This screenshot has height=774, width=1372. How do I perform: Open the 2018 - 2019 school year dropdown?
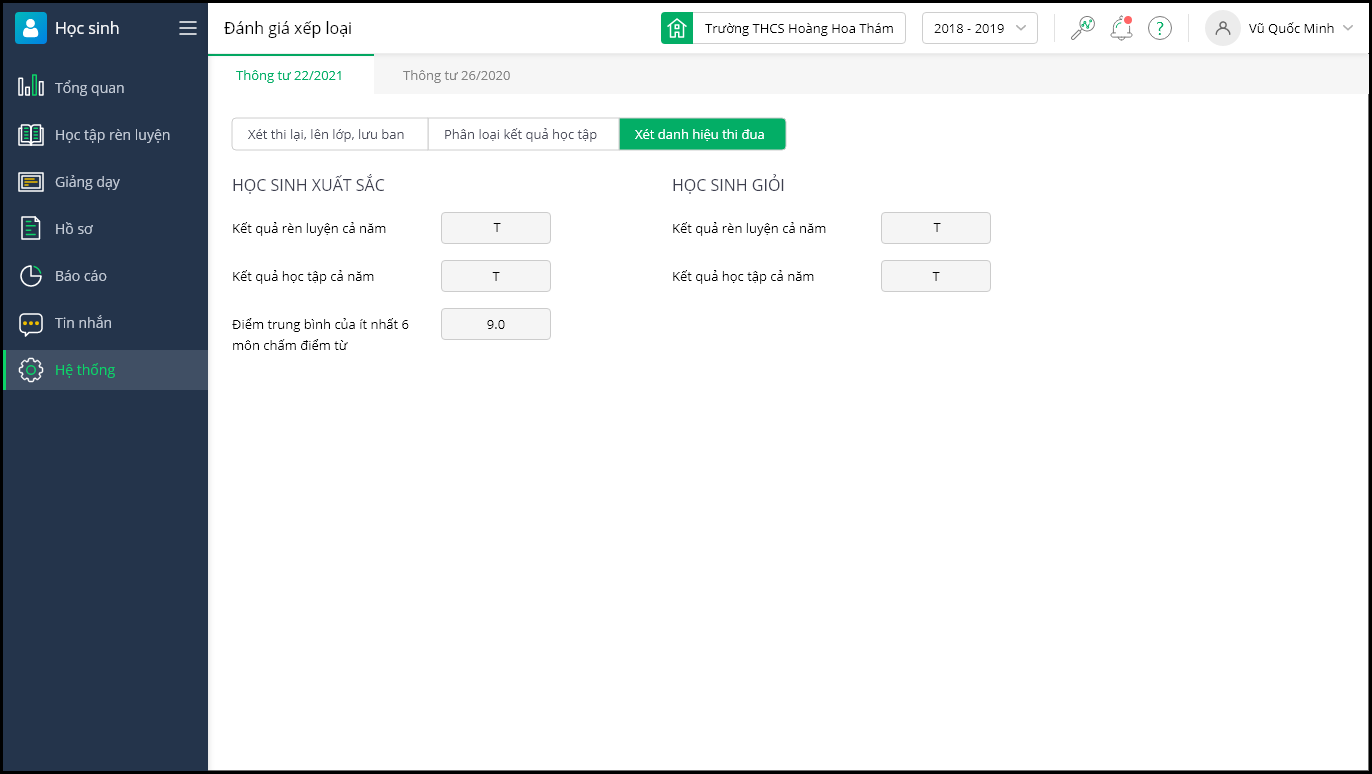[x=980, y=28]
